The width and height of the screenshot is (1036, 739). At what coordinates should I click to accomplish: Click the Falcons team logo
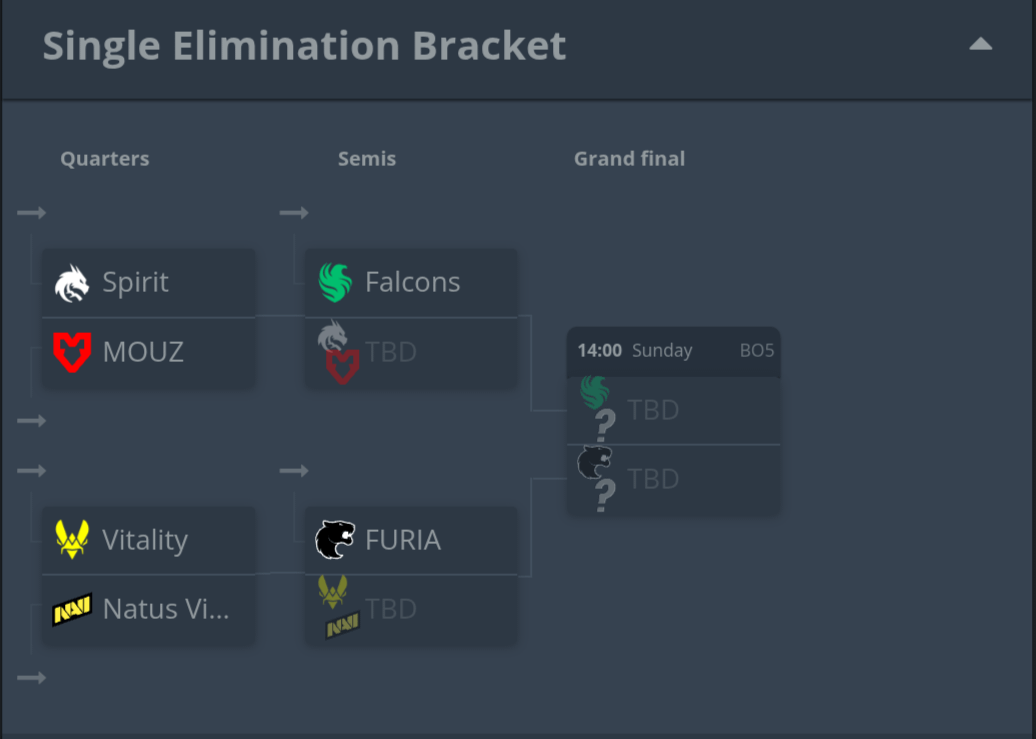335,283
